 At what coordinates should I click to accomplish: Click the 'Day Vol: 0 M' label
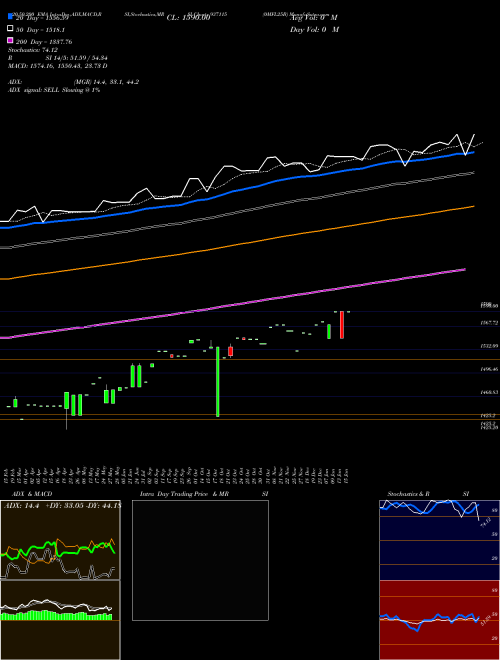pos(314,29)
